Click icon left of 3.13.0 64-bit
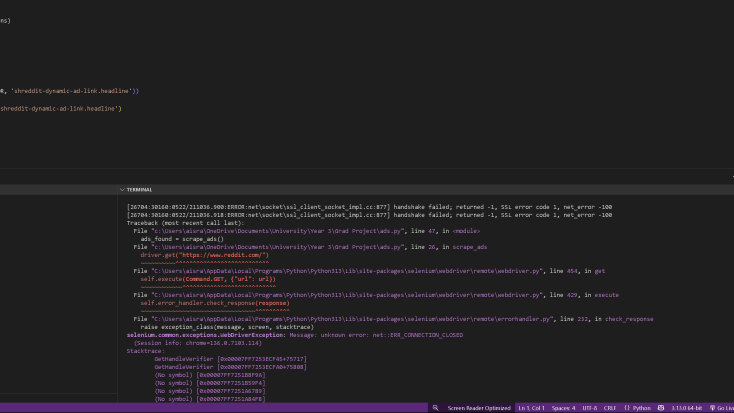The width and height of the screenshot is (734, 413). coord(661,408)
